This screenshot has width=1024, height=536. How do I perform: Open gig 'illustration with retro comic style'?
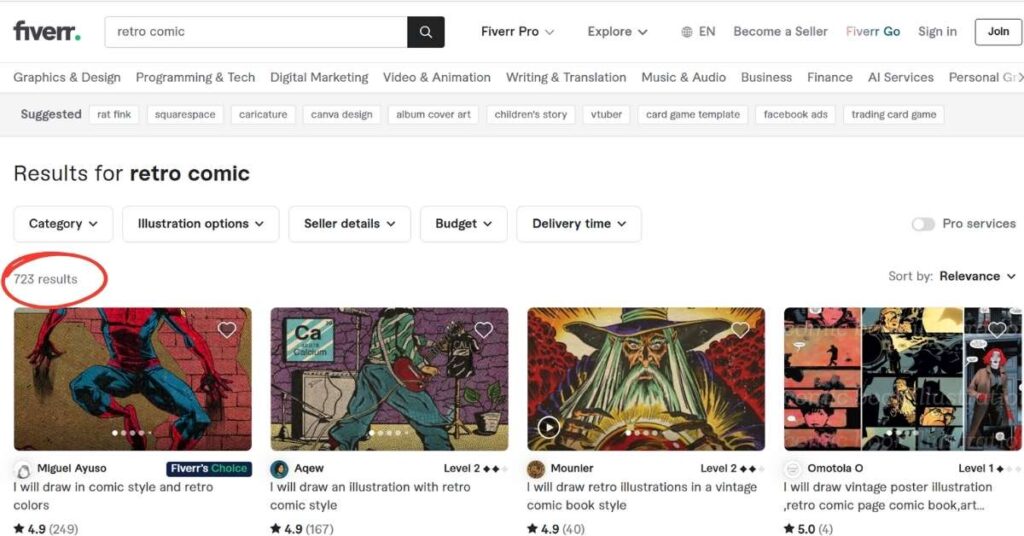pos(370,496)
